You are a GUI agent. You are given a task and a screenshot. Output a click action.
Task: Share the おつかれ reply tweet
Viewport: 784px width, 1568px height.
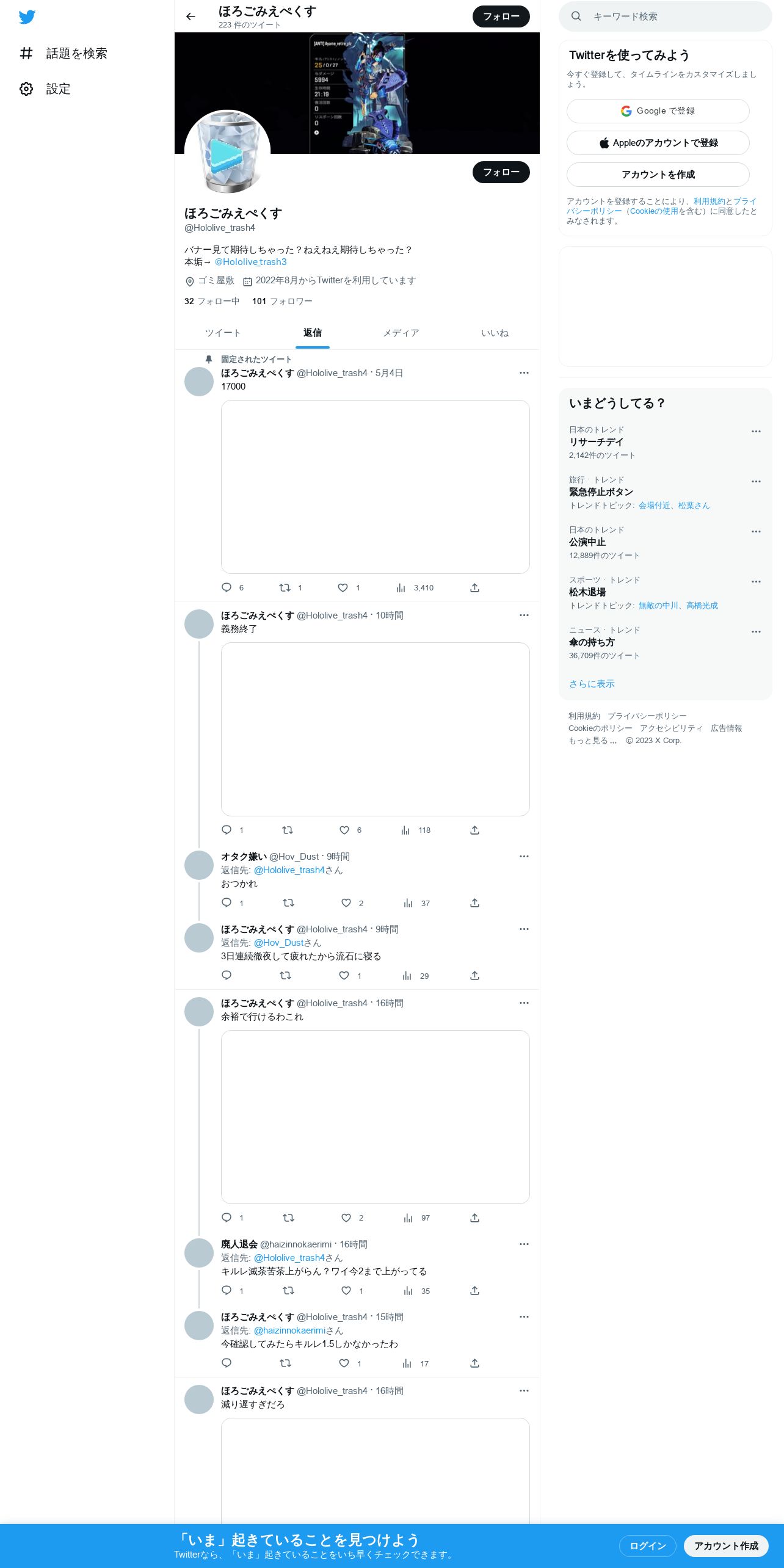pyautogui.click(x=474, y=902)
